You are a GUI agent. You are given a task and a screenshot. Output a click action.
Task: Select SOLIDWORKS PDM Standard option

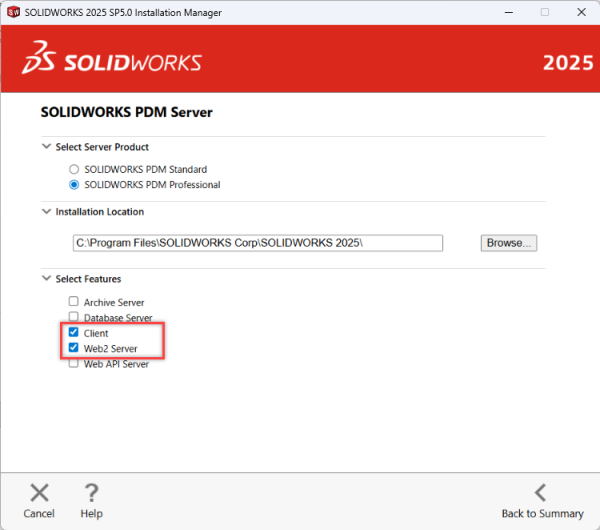coord(74,169)
